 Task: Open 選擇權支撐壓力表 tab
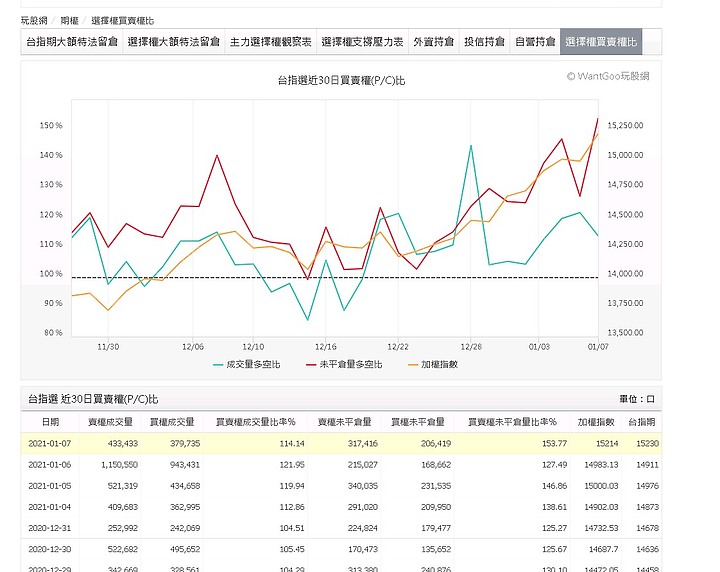pos(362,42)
